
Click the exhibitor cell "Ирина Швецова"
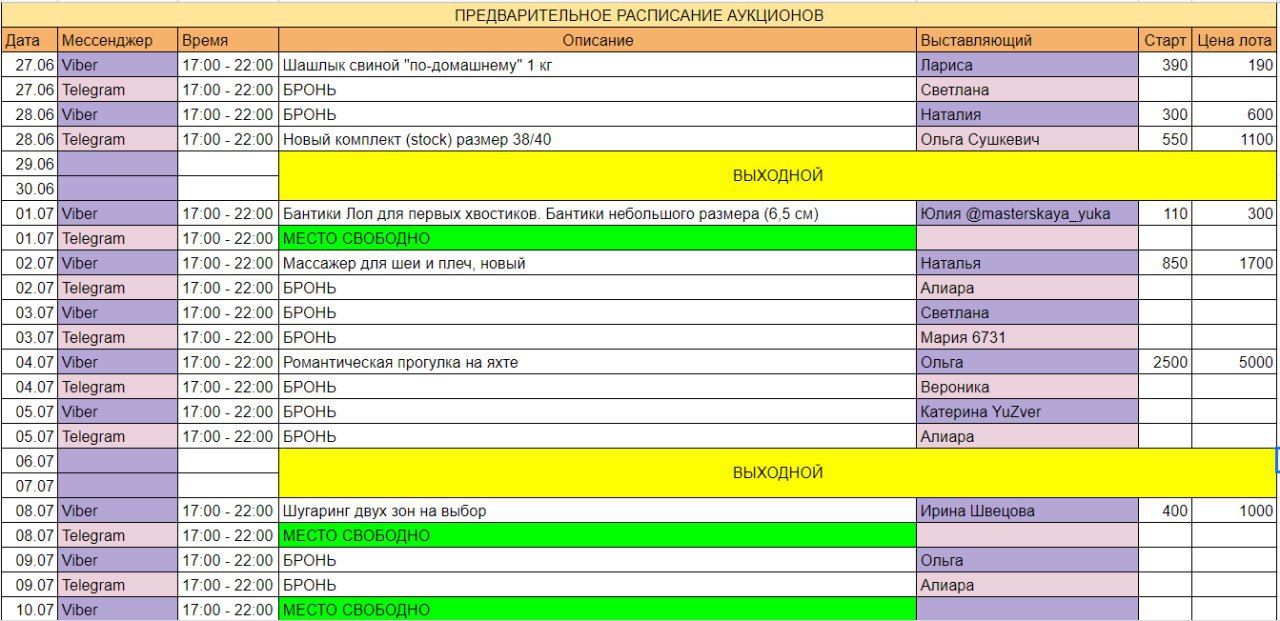1028,510
